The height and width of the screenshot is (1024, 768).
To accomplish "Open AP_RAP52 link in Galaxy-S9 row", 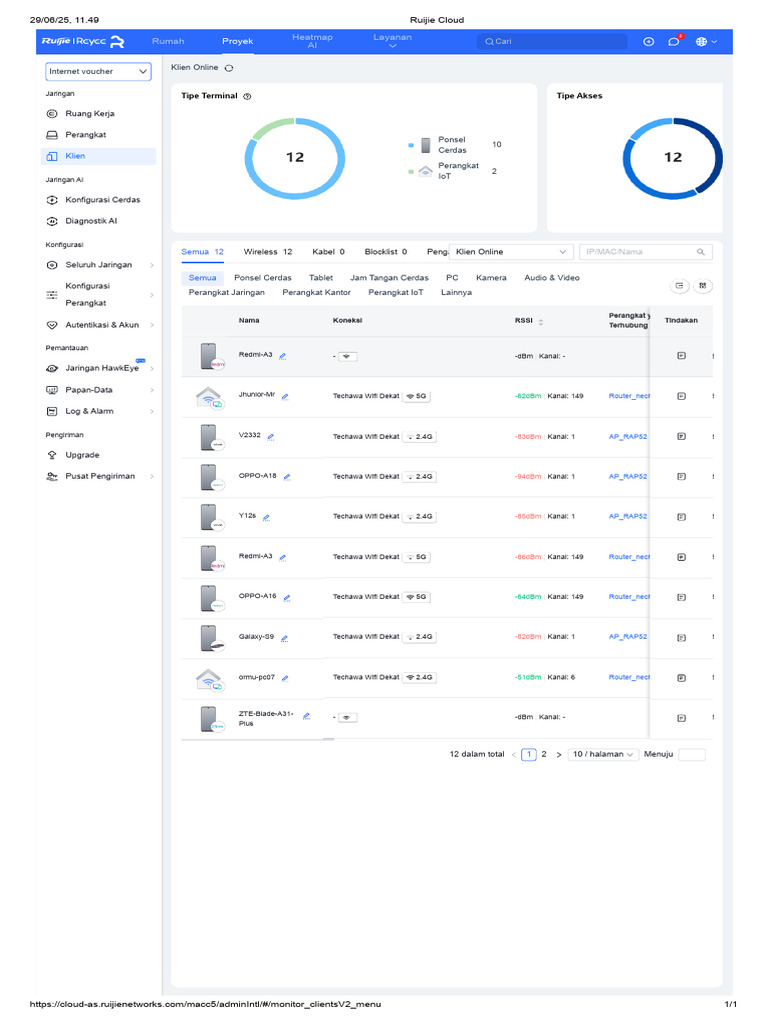I will pos(628,637).
